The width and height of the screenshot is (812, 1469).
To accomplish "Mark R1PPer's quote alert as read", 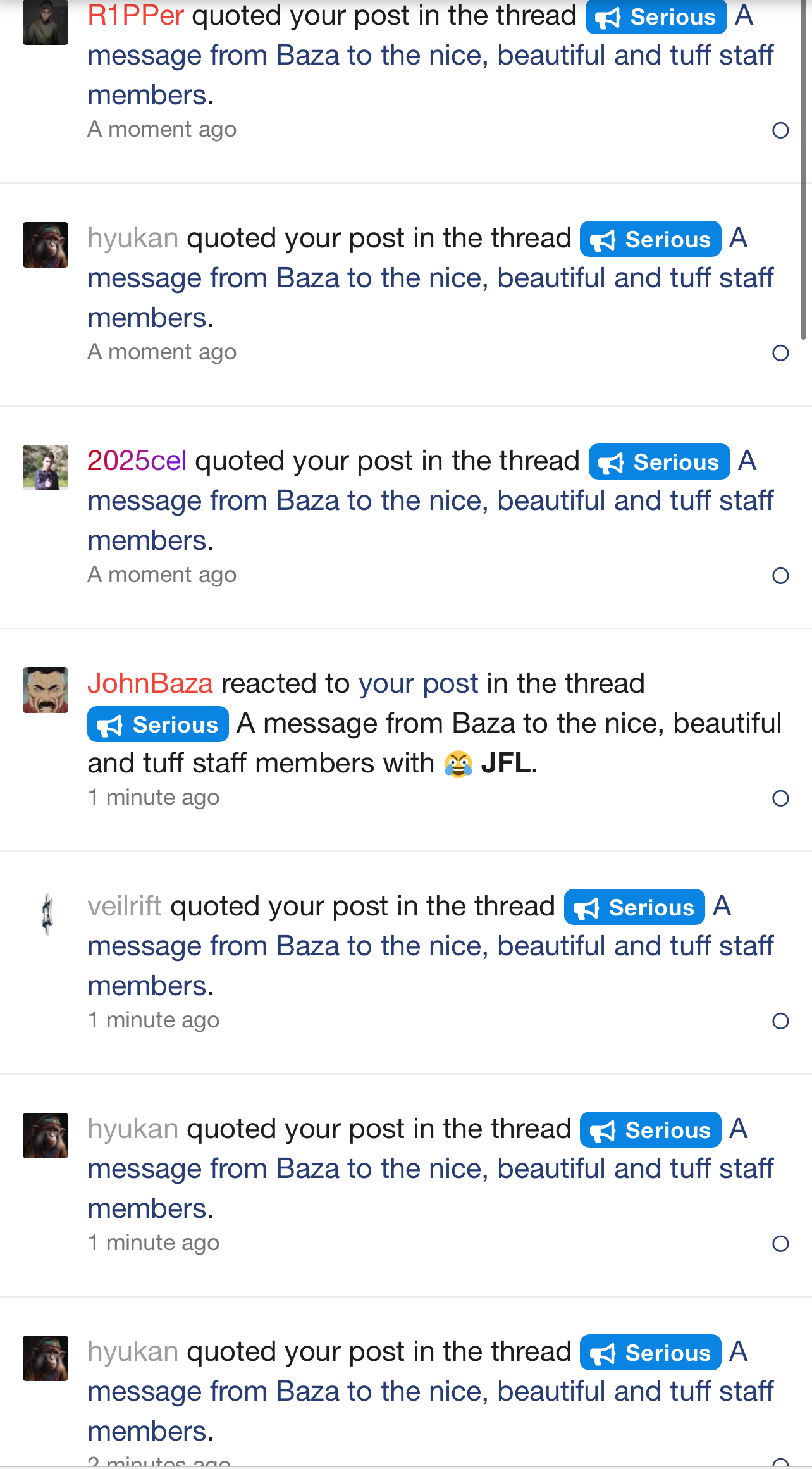I will pyautogui.click(x=780, y=130).
